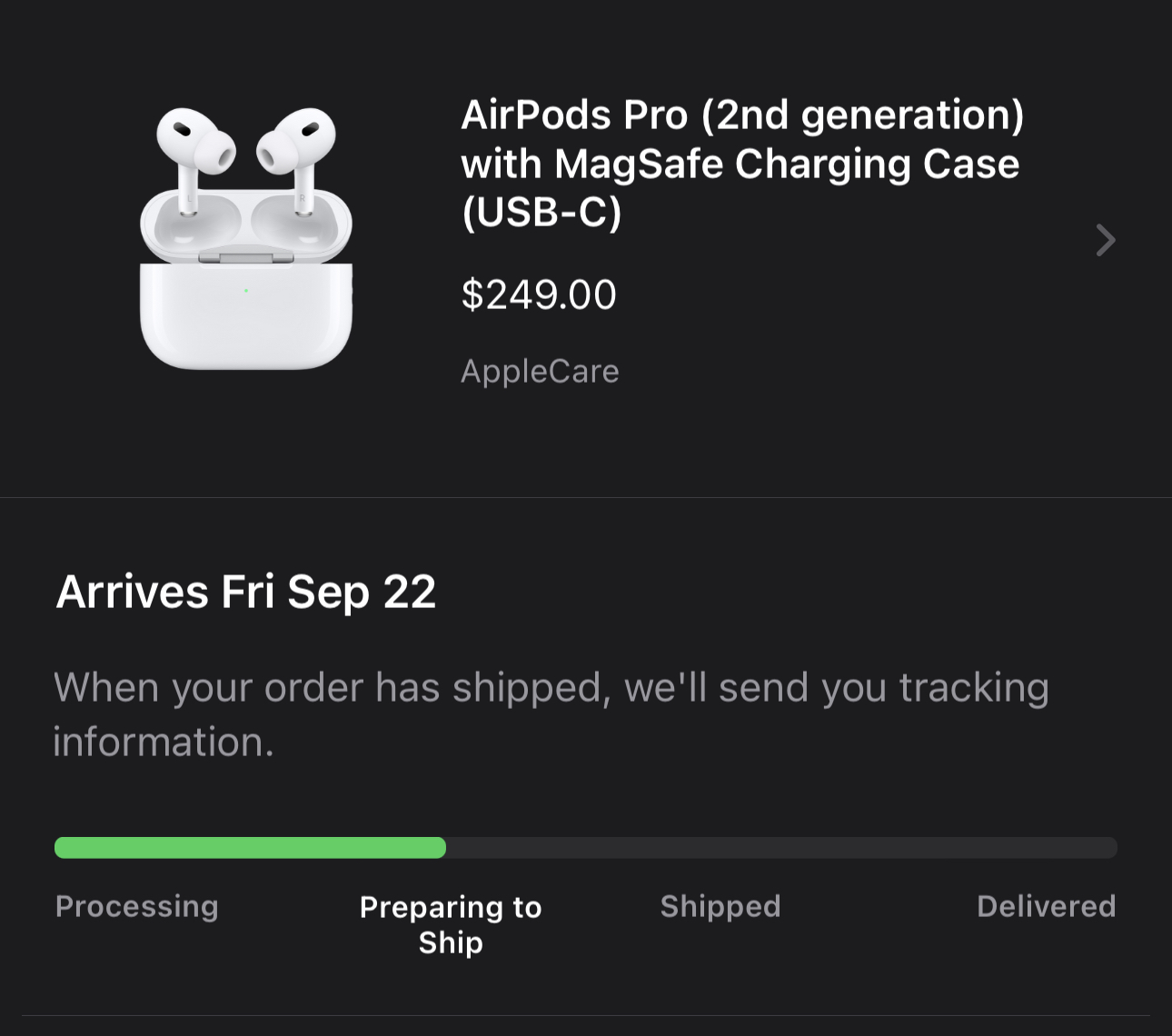Screen dimensions: 1172x1036
Task: Open the AppleCare label under the price
Action: point(540,371)
